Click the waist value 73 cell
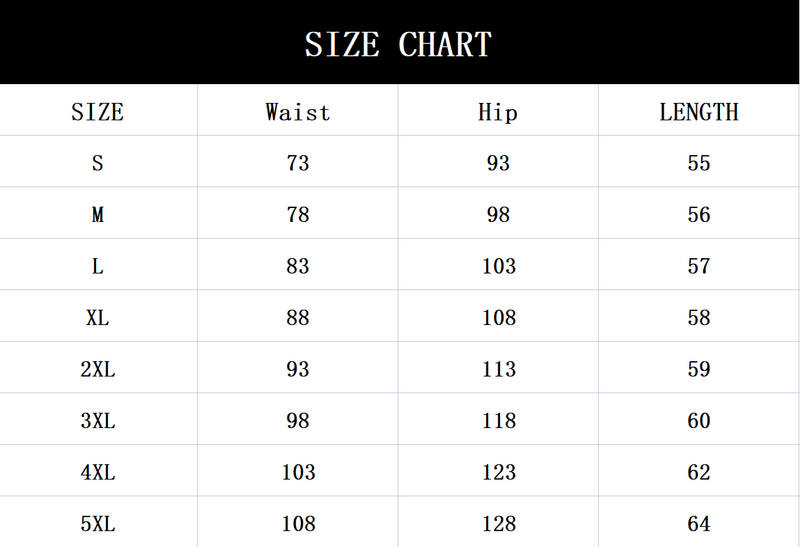Screen dimensions: 800x547 298,162
